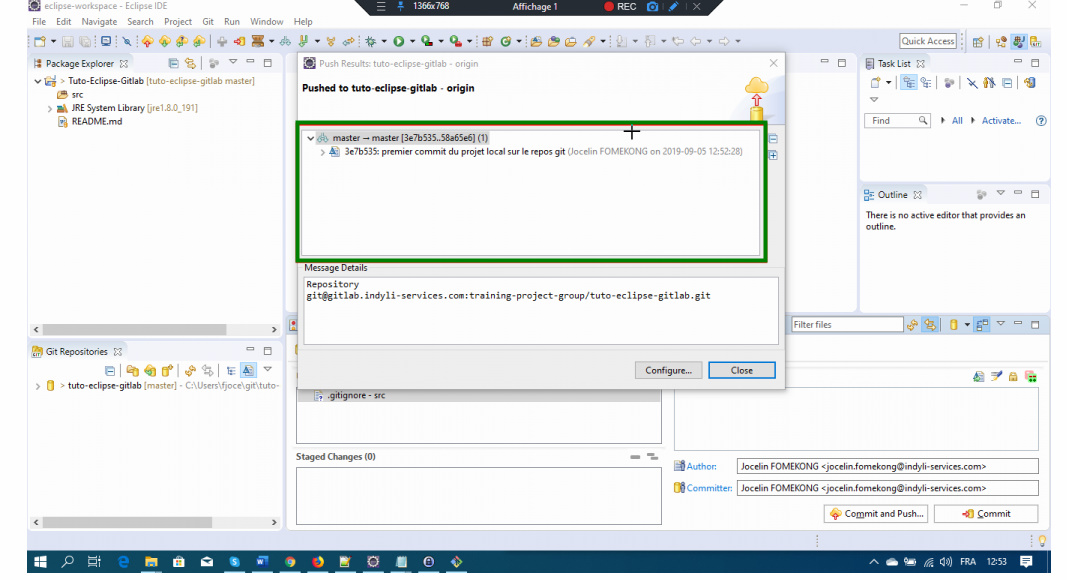The height and width of the screenshot is (580, 1067).
Task: Collapse All in Package Explorer
Action: point(174,63)
